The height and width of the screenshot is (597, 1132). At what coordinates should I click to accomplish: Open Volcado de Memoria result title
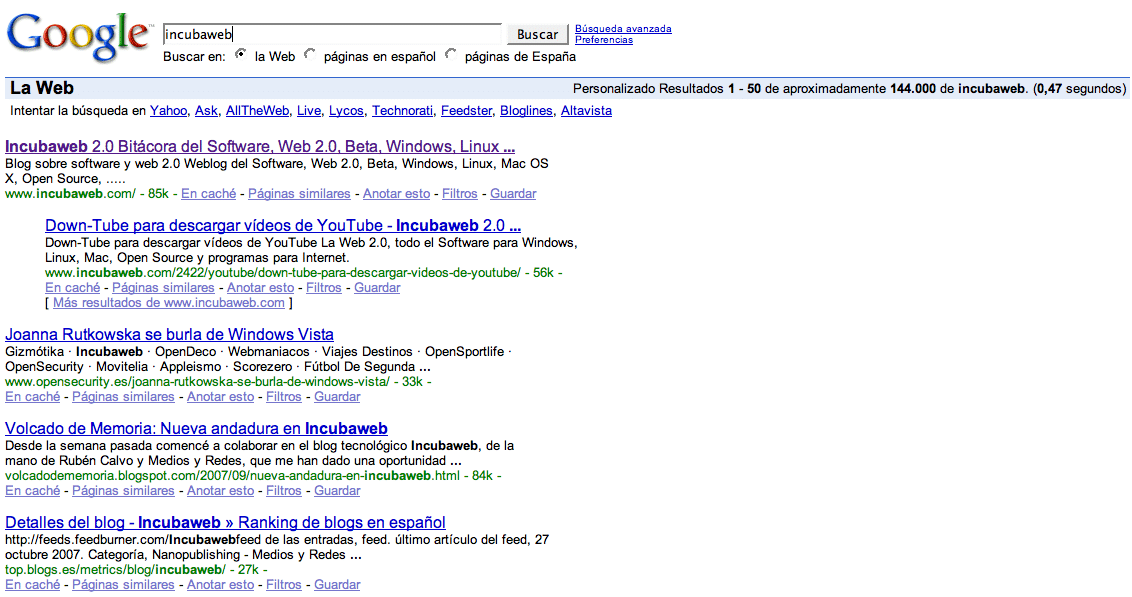tap(196, 428)
